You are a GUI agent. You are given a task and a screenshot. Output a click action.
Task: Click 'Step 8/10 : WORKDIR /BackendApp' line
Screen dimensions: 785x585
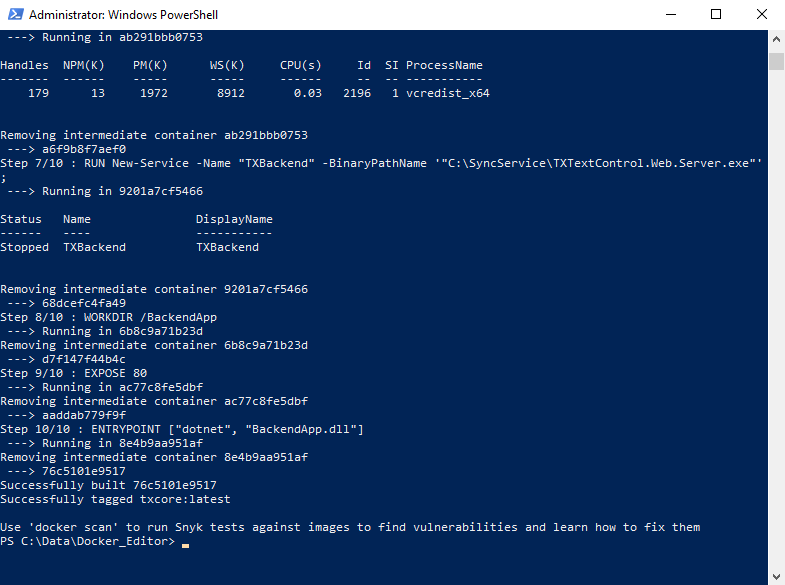pyautogui.click(x=109, y=317)
